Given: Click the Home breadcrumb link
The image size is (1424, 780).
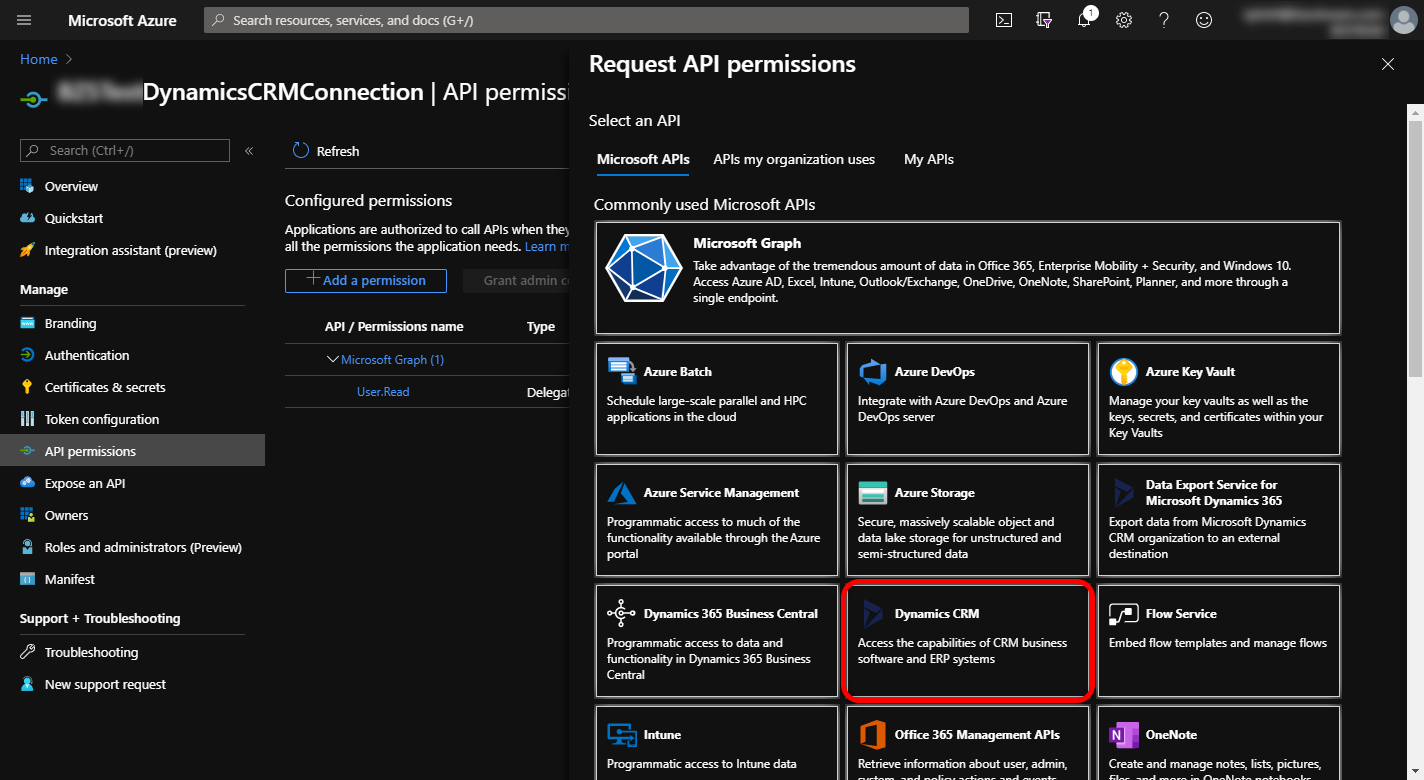Looking at the screenshot, I should (x=39, y=59).
